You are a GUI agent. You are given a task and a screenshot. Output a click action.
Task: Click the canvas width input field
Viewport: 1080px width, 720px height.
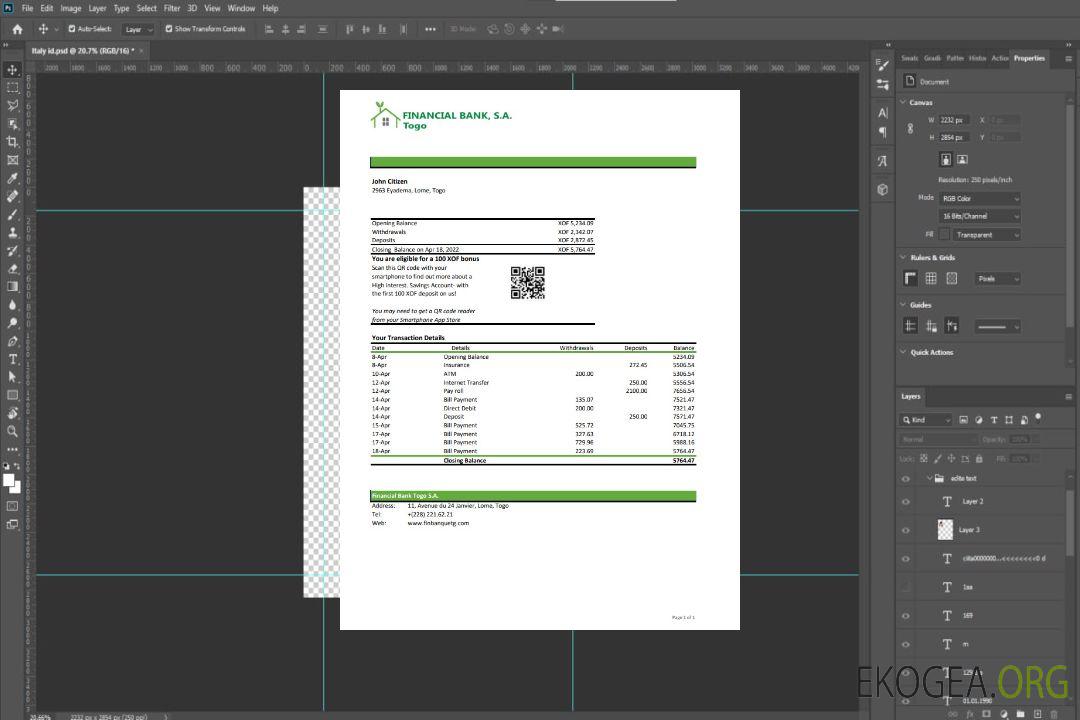coord(954,120)
